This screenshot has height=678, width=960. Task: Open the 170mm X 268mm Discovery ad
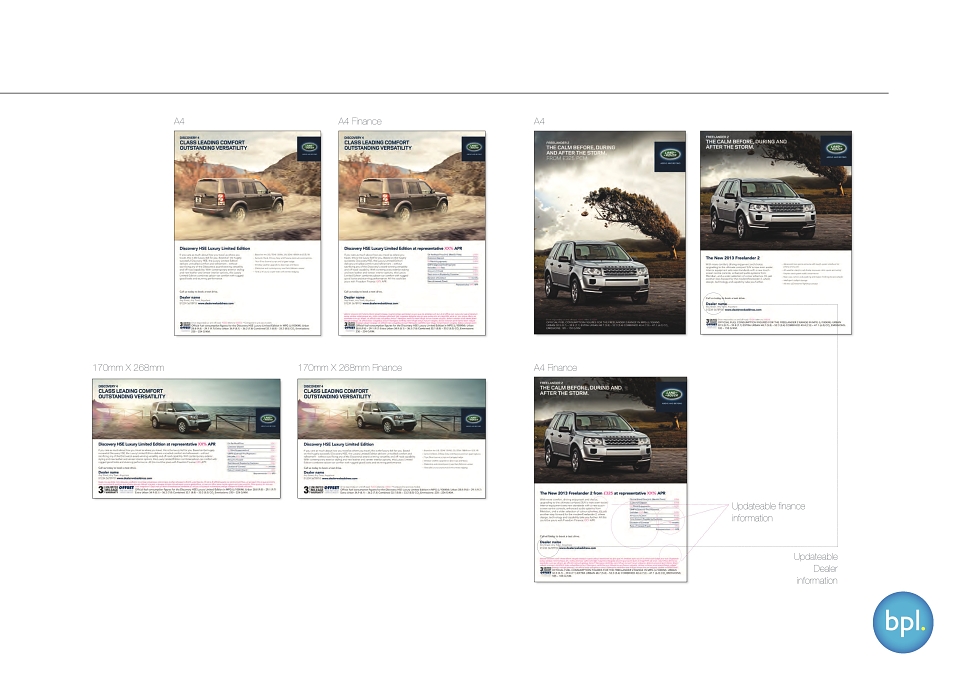pos(186,439)
